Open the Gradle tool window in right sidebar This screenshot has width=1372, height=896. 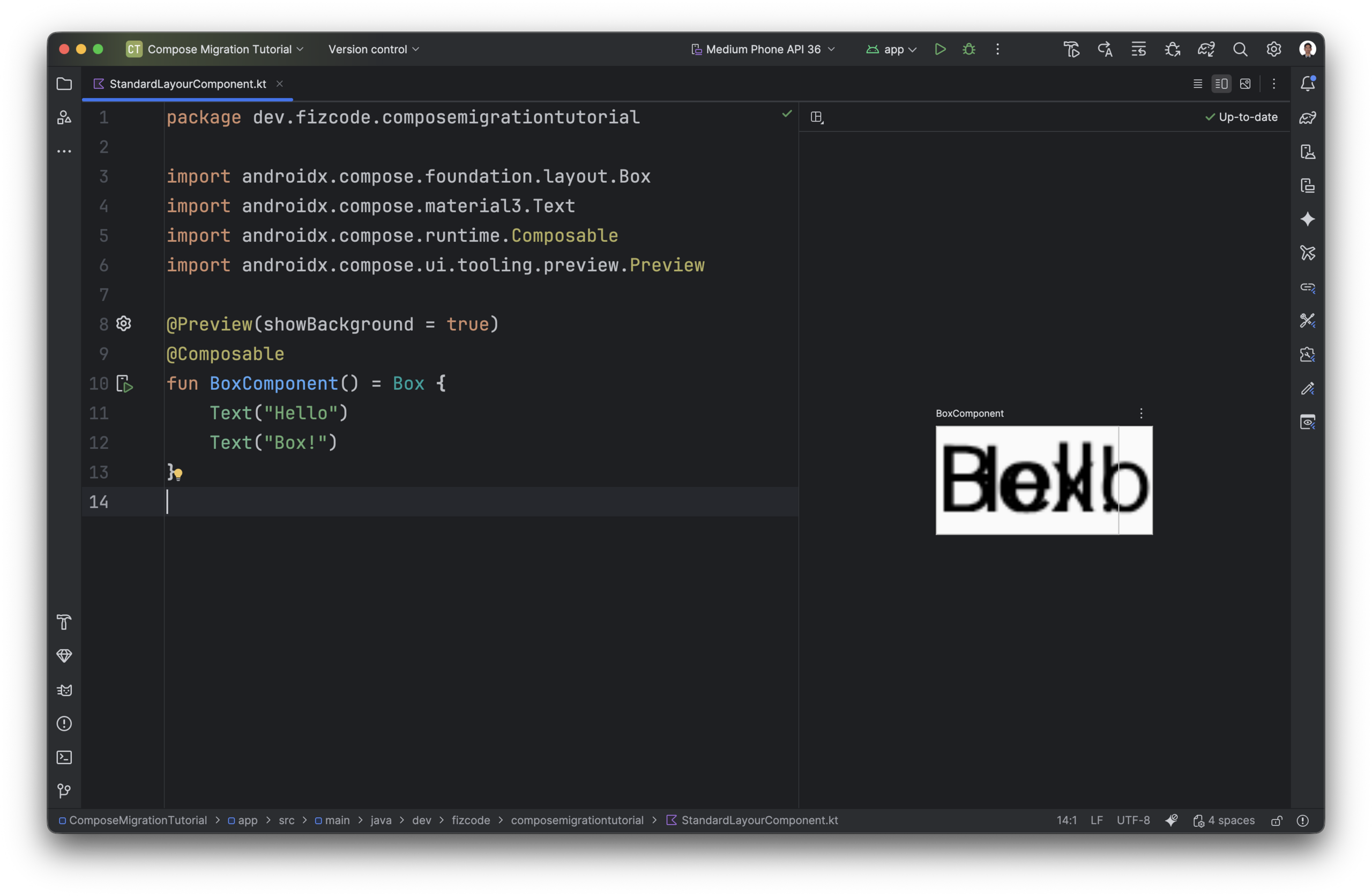(x=1308, y=117)
